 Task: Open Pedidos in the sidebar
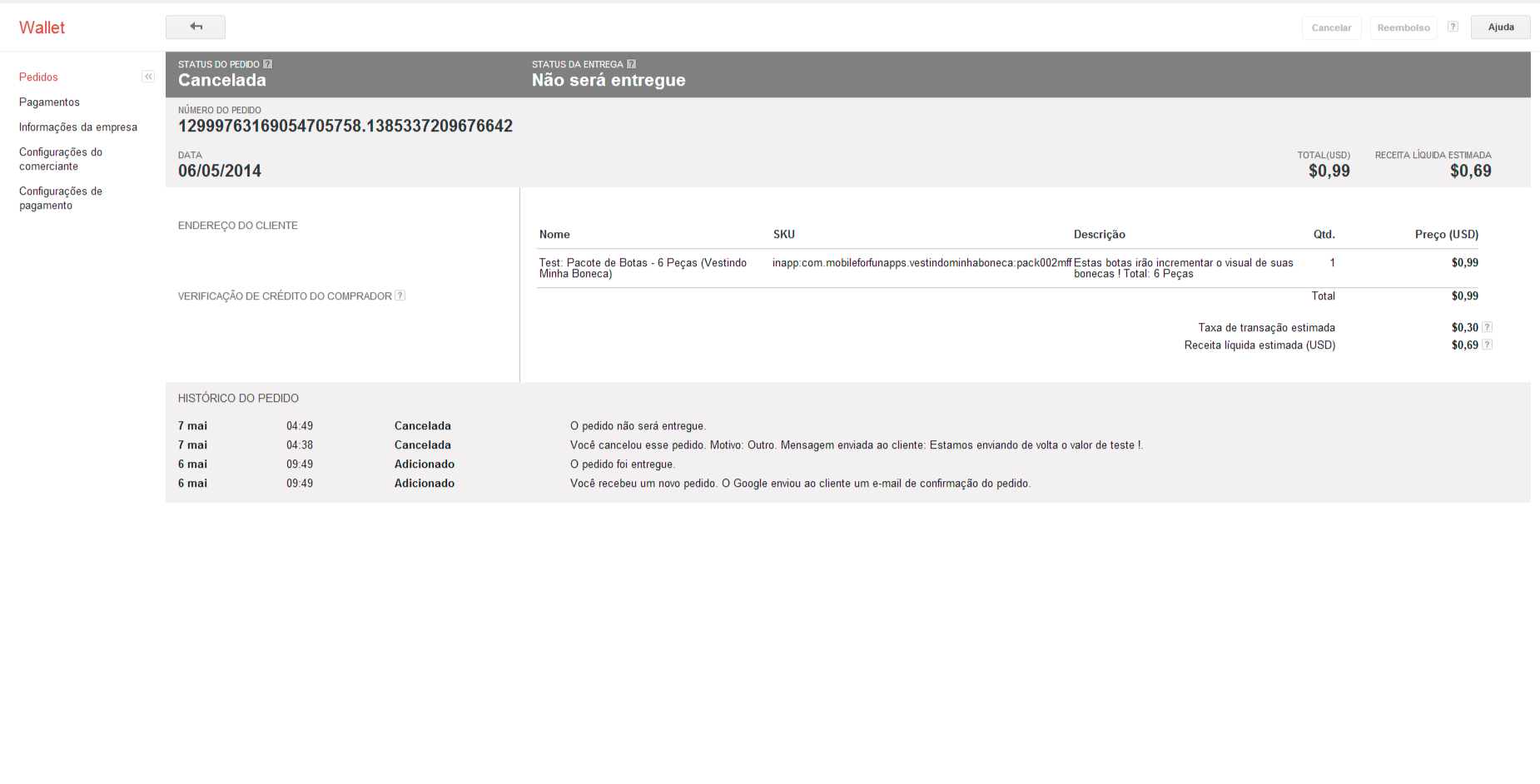[x=38, y=77]
